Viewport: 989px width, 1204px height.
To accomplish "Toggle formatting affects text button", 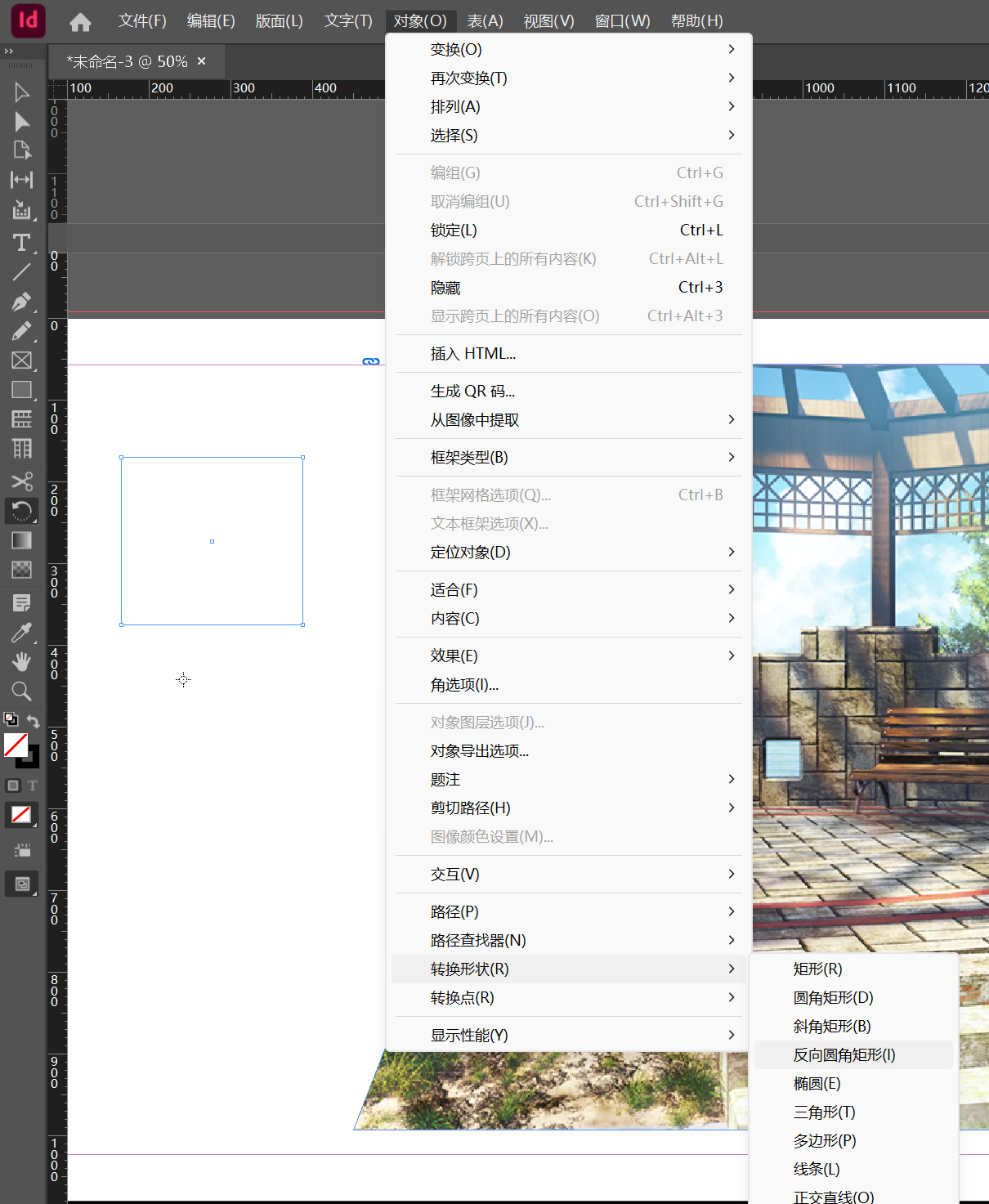I will click(33, 786).
